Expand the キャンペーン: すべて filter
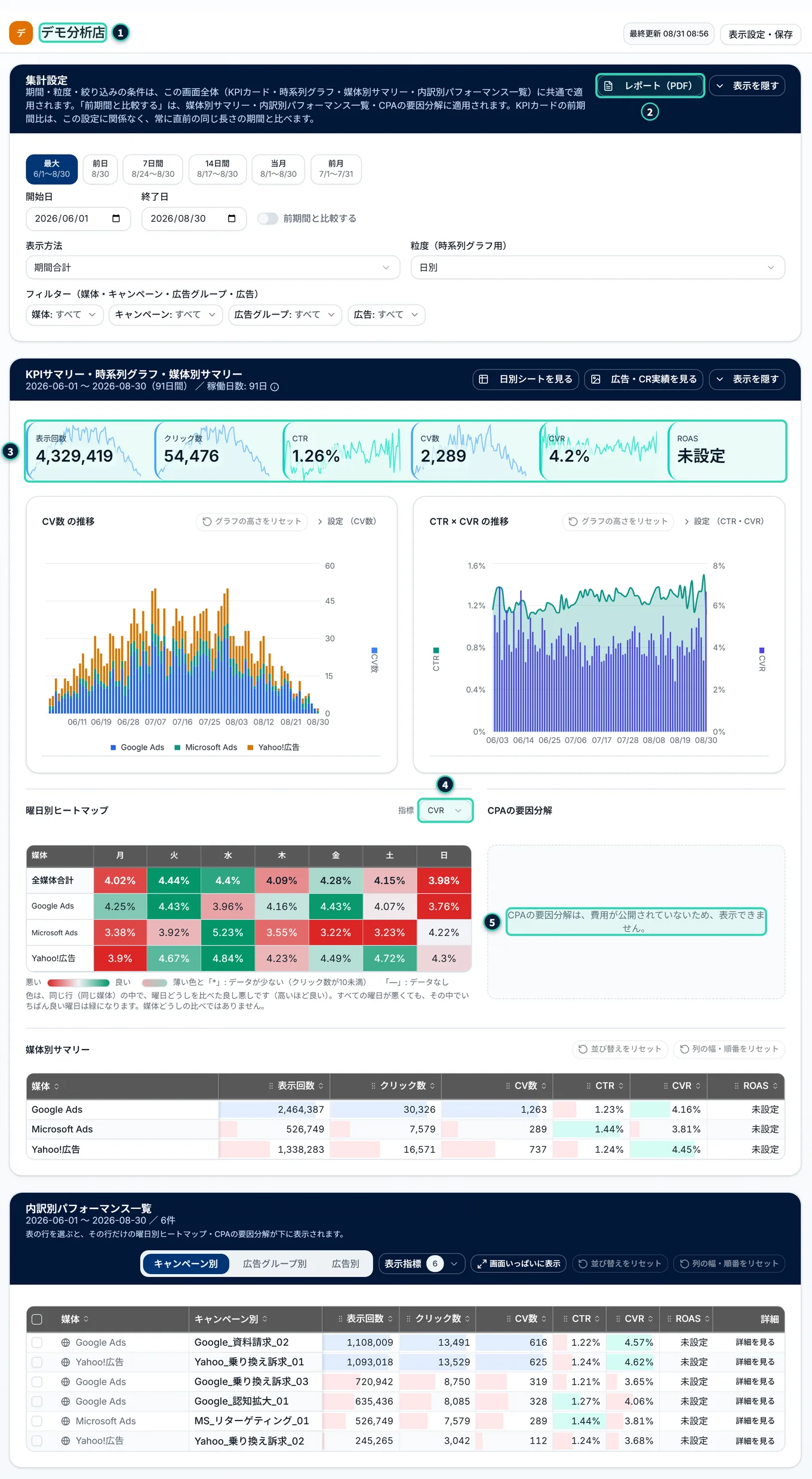The image size is (812, 1479). pyautogui.click(x=165, y=315)
